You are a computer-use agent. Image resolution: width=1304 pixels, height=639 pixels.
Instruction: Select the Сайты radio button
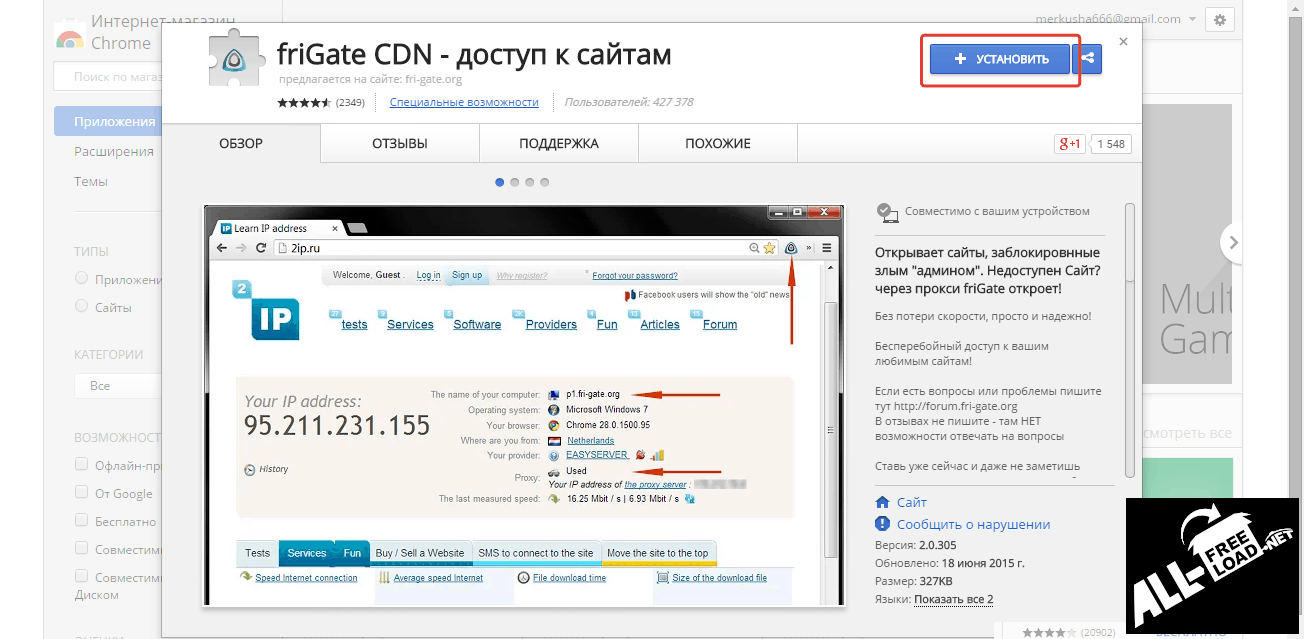click(x=82, y=307)
